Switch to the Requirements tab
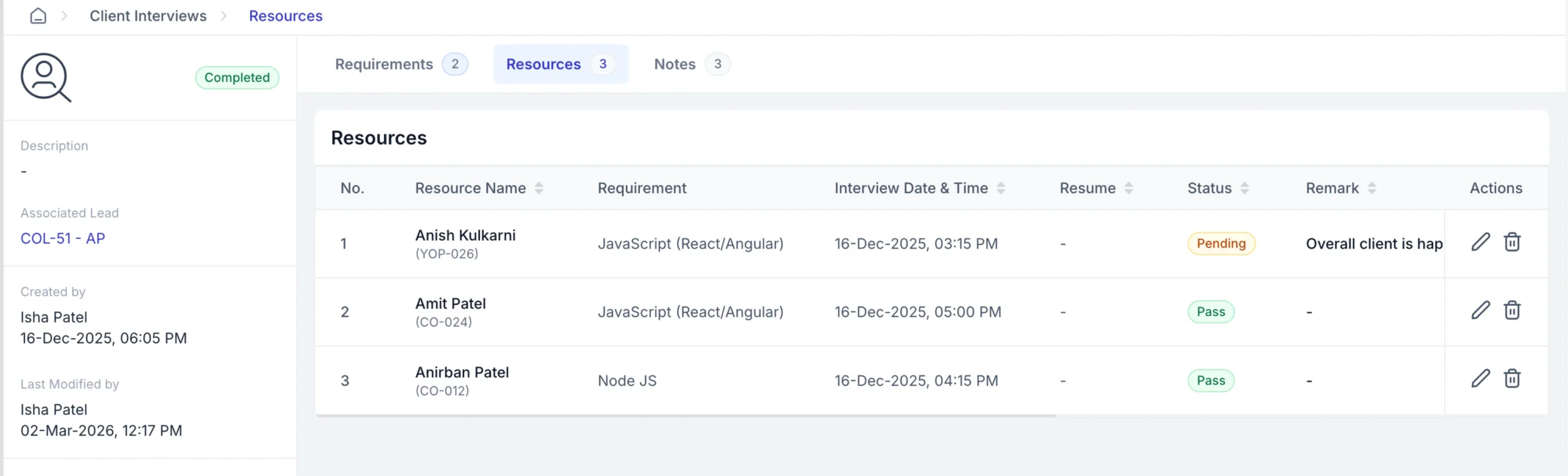 click(x=401, y=64)
